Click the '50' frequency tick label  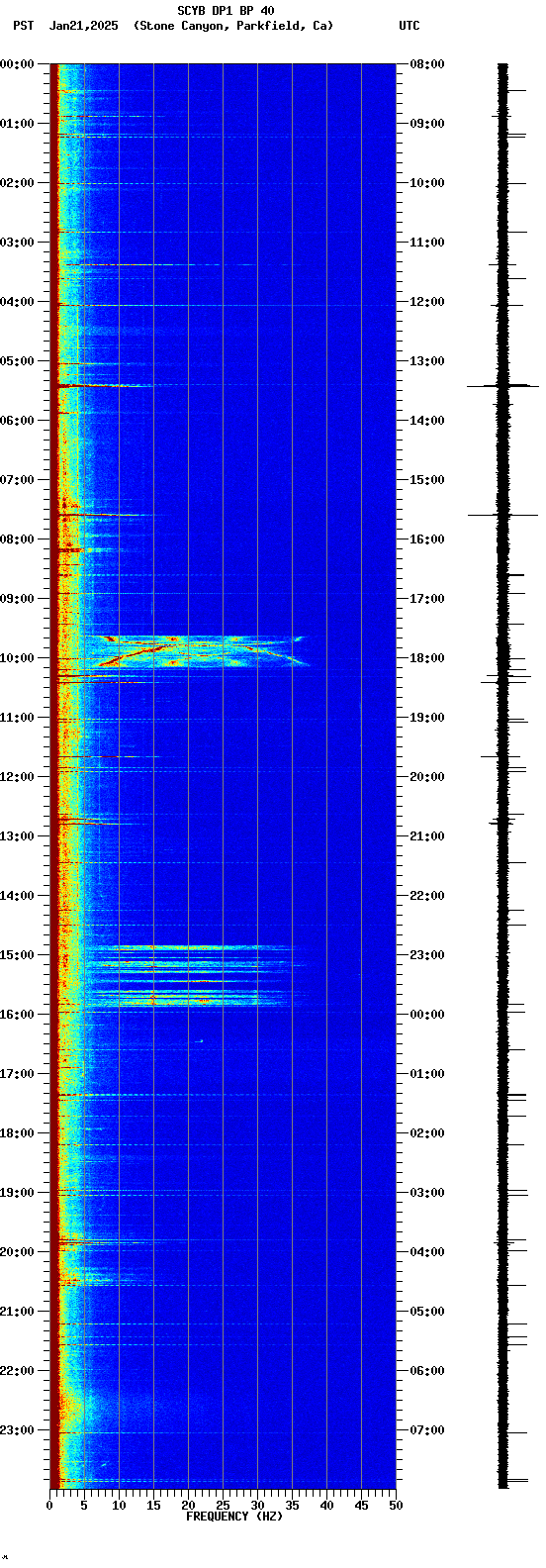point(396,1506)
